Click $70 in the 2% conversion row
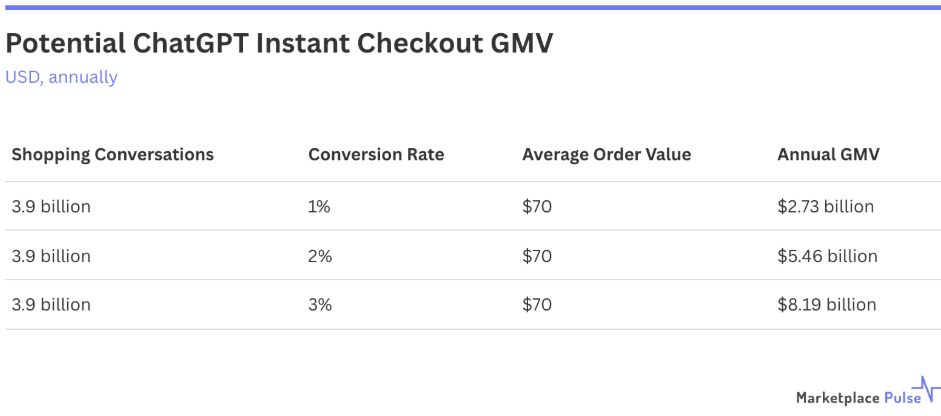Viewport: 941px width, 416px height. click(x=537, y=256)
